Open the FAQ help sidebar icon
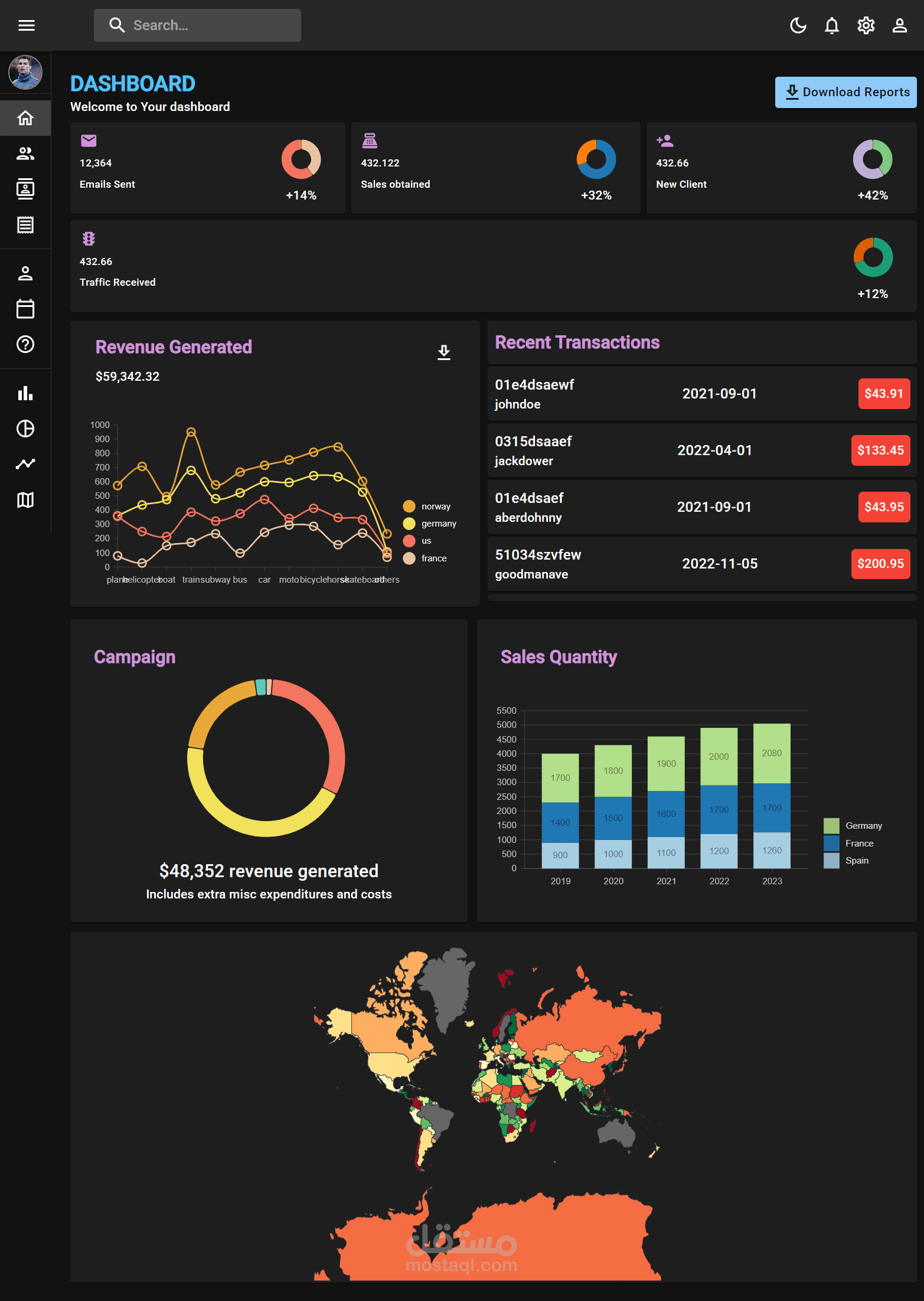924x1301 pixels. [25, 344]
